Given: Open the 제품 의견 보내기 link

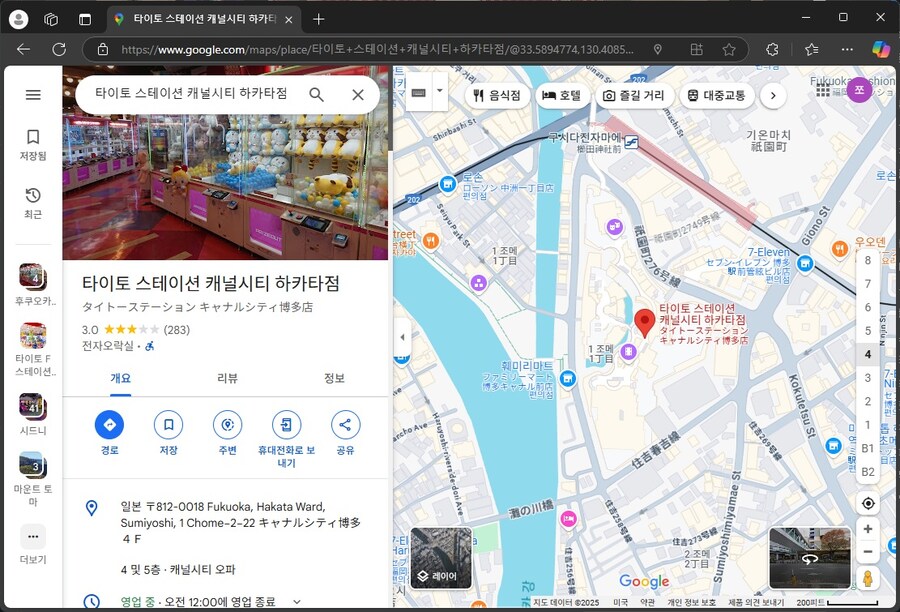Looking at the screenshot, I should (x=756, y=602).
